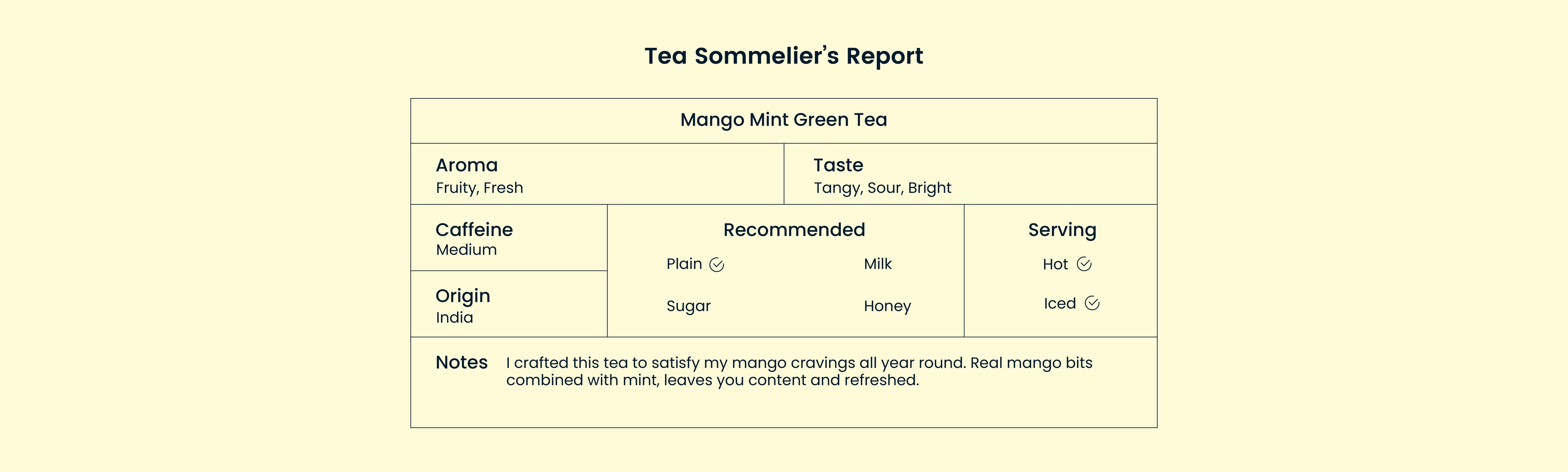This screenshot has width=1568, height=472.
Task: Select the Honey recommendation option
Action: pyautogui.click(x=887, y=306)
